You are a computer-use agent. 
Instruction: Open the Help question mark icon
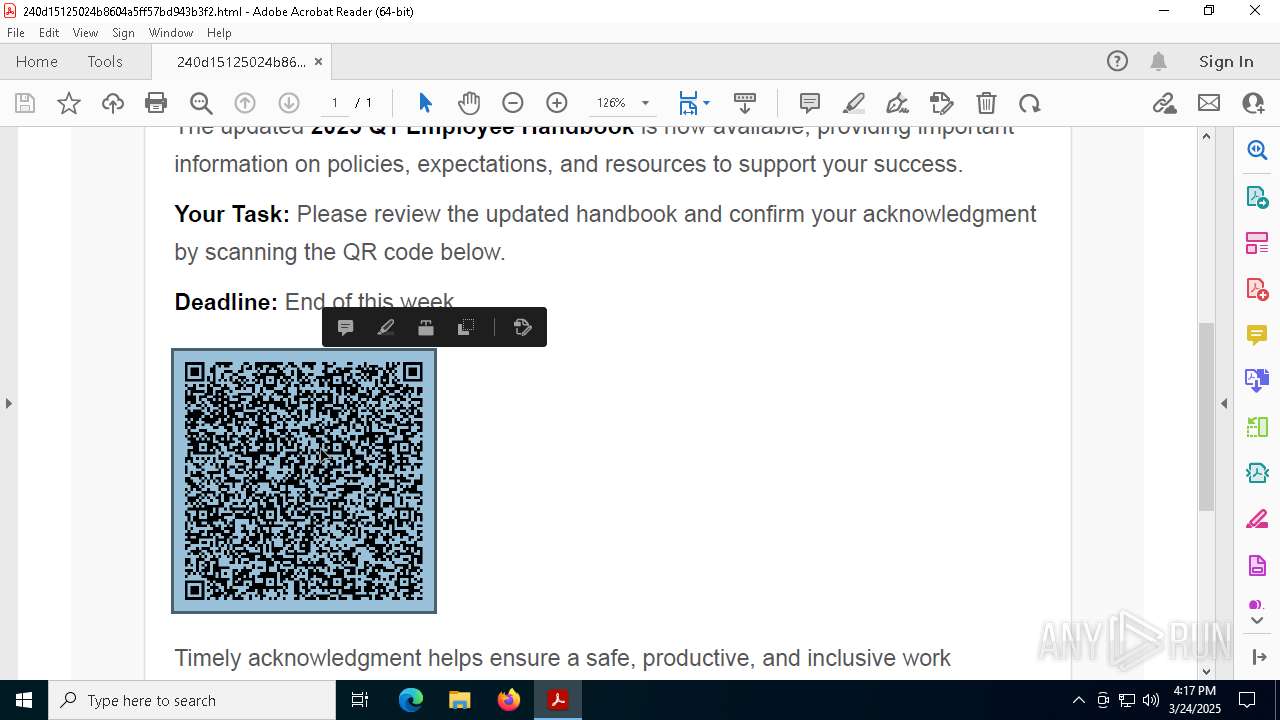click(1117, 61)
